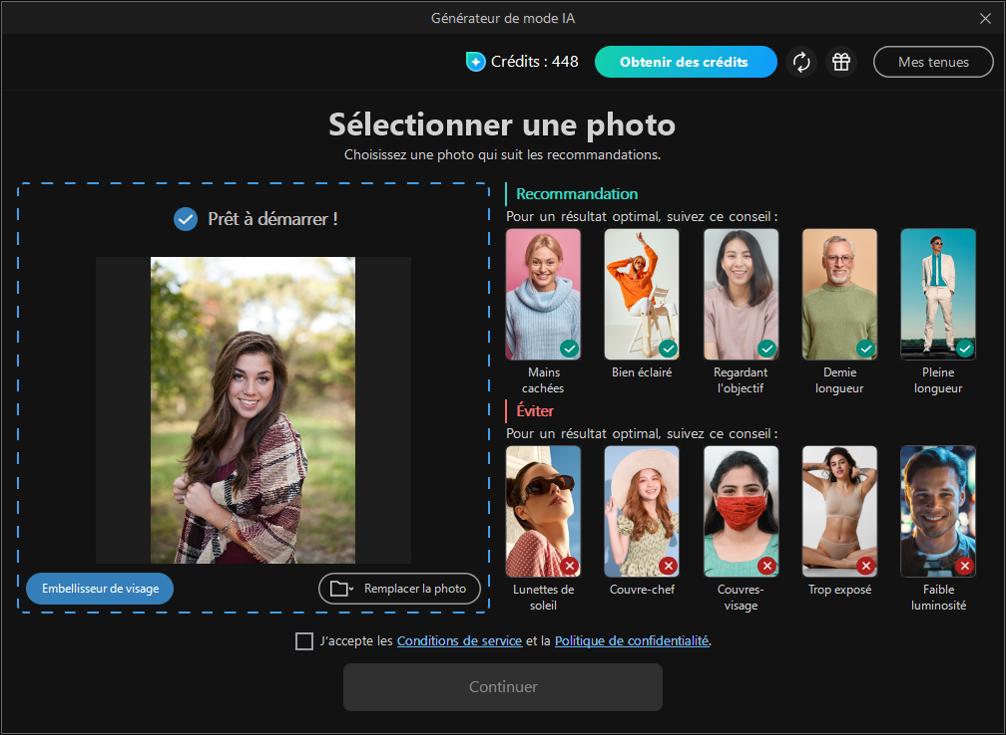The image size is (1006, 735).
Task: Click the refresh credits icon
Action: [801, 62]
